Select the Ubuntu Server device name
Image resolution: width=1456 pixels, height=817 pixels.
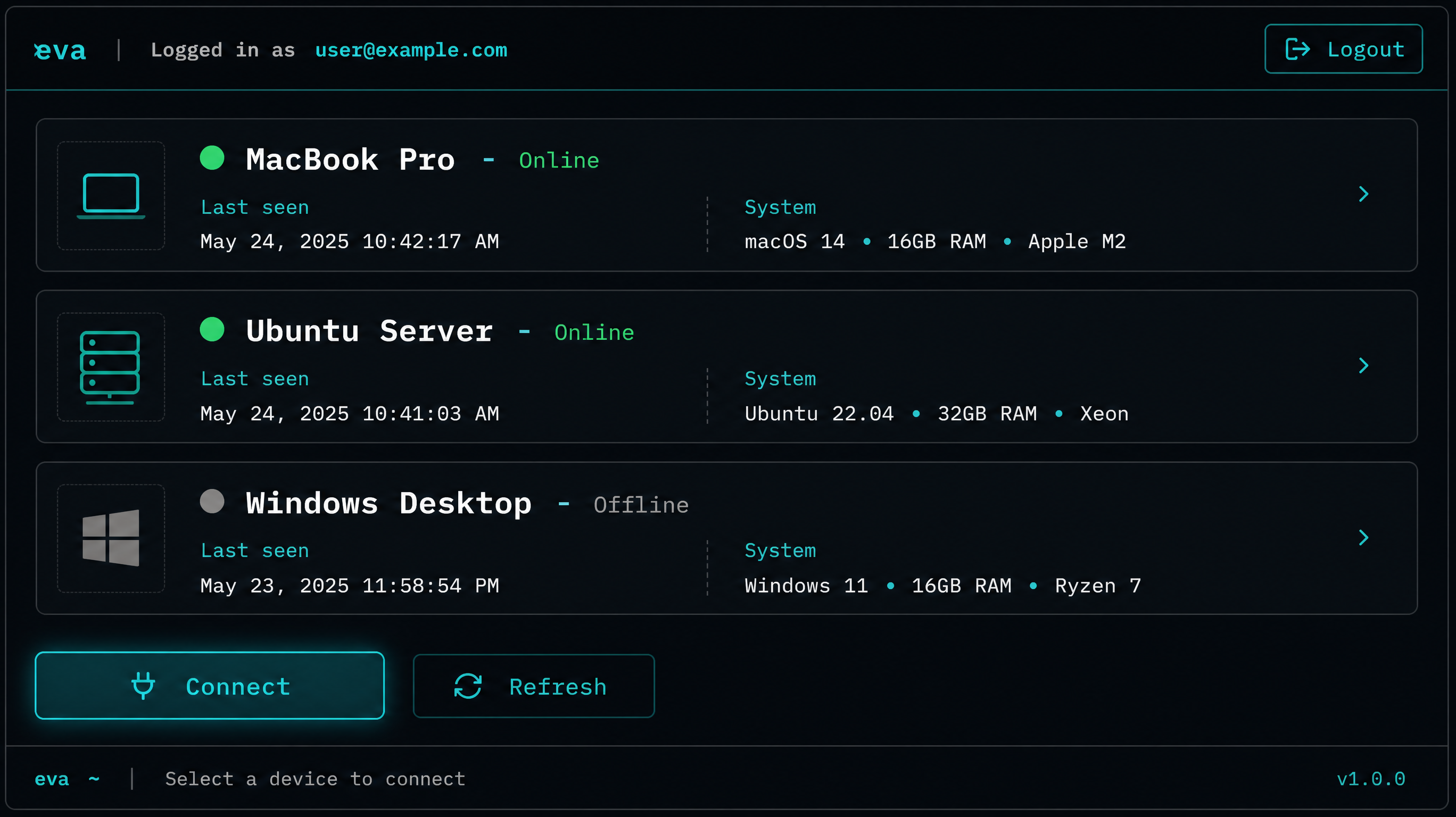(x=369, y=331)
